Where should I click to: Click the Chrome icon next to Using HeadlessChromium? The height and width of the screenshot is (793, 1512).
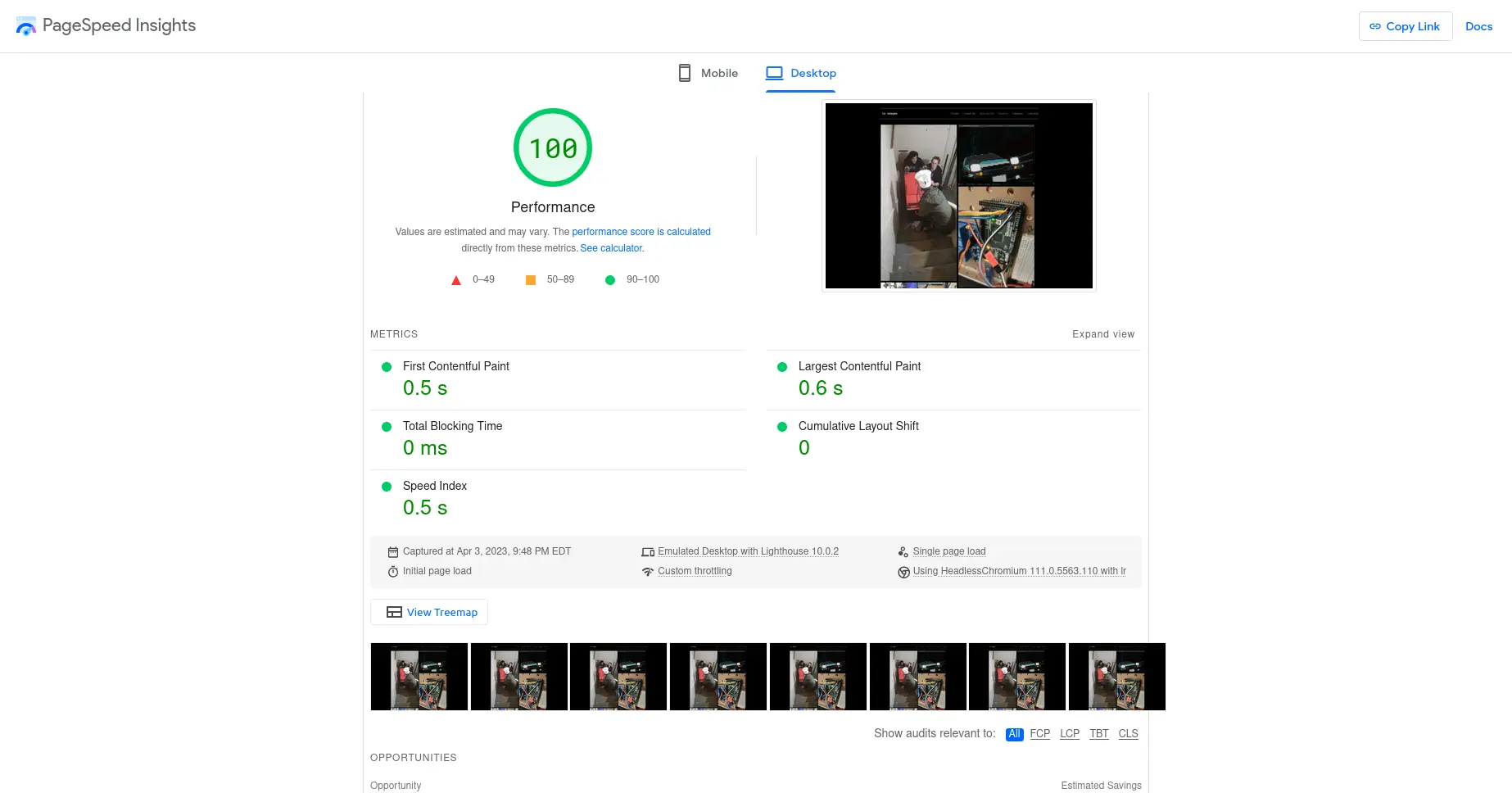tap(903, 572)
